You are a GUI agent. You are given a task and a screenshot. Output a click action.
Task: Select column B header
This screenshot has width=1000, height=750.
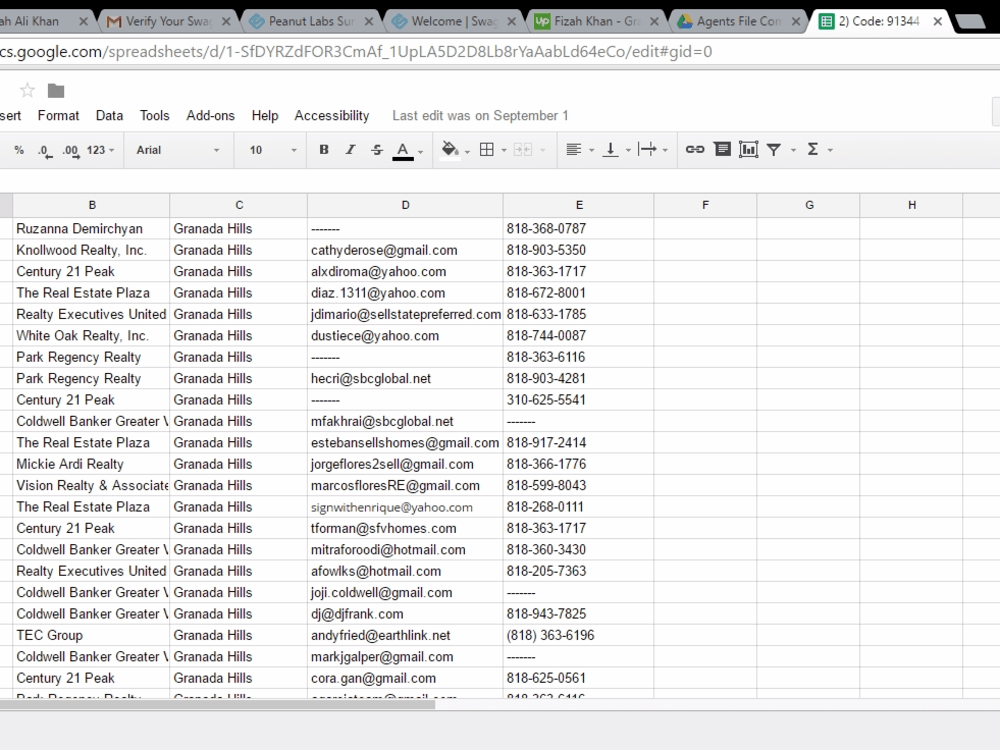[x=92, y=205]
